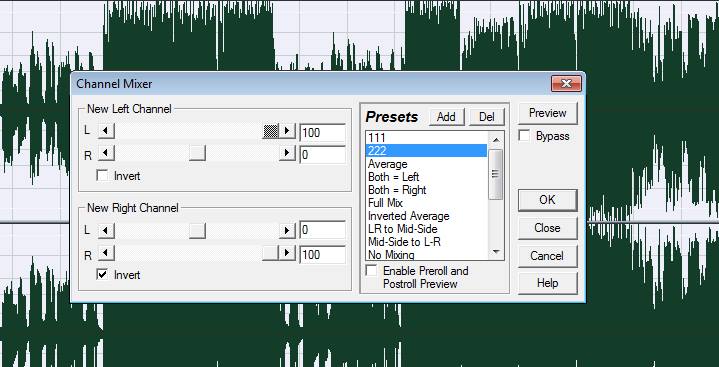Enable Preroll and Postroll Preview checkbox

pos(372,271)
